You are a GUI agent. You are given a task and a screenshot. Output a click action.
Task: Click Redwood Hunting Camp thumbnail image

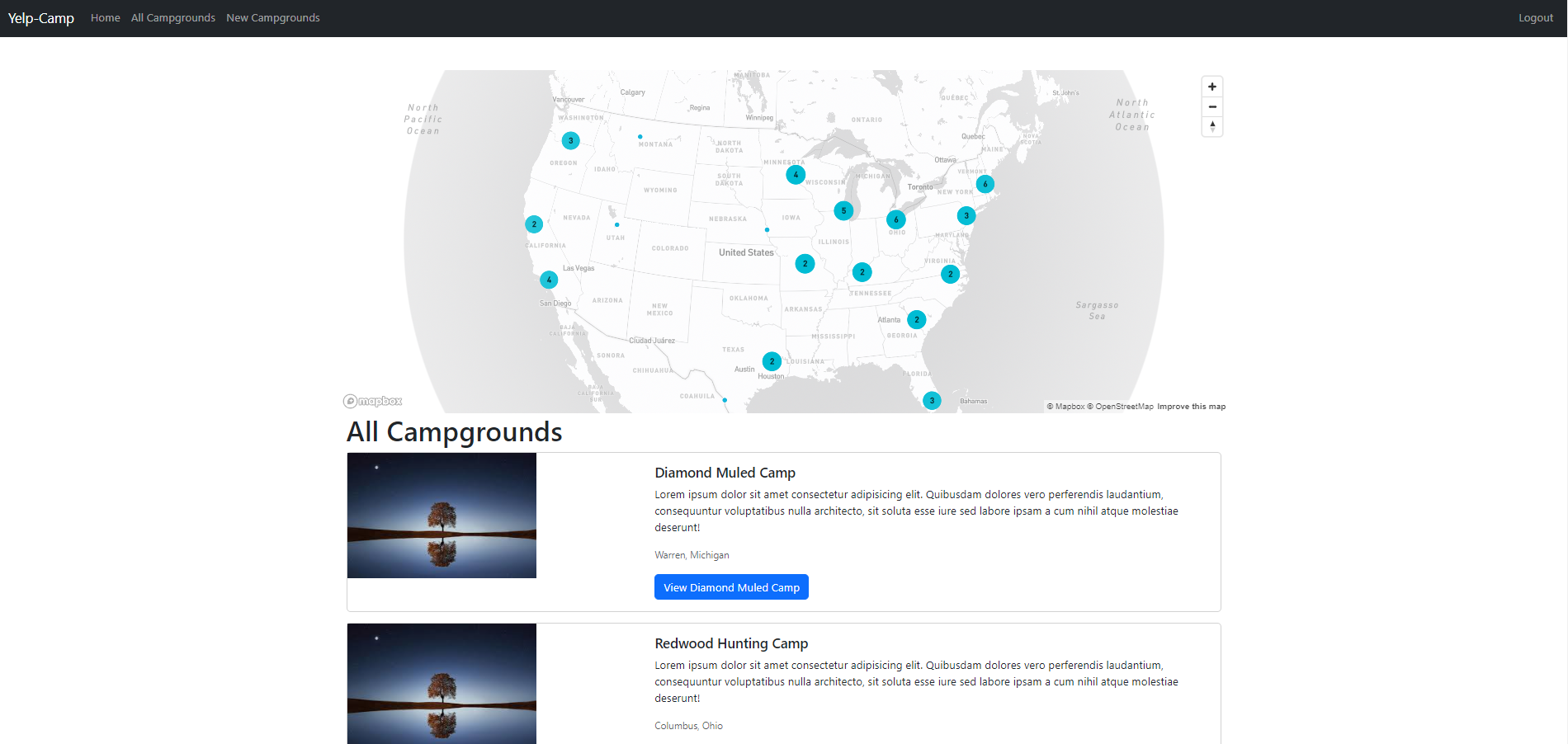pyautogui.click(x=442, y=684)
